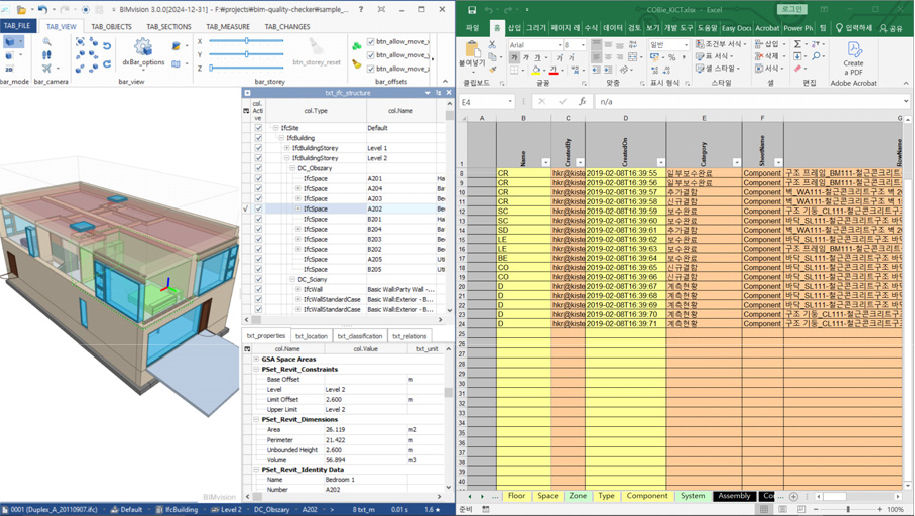
Task: Click Create a PDF Acrobat icon
Action: (x=853, y=58)
